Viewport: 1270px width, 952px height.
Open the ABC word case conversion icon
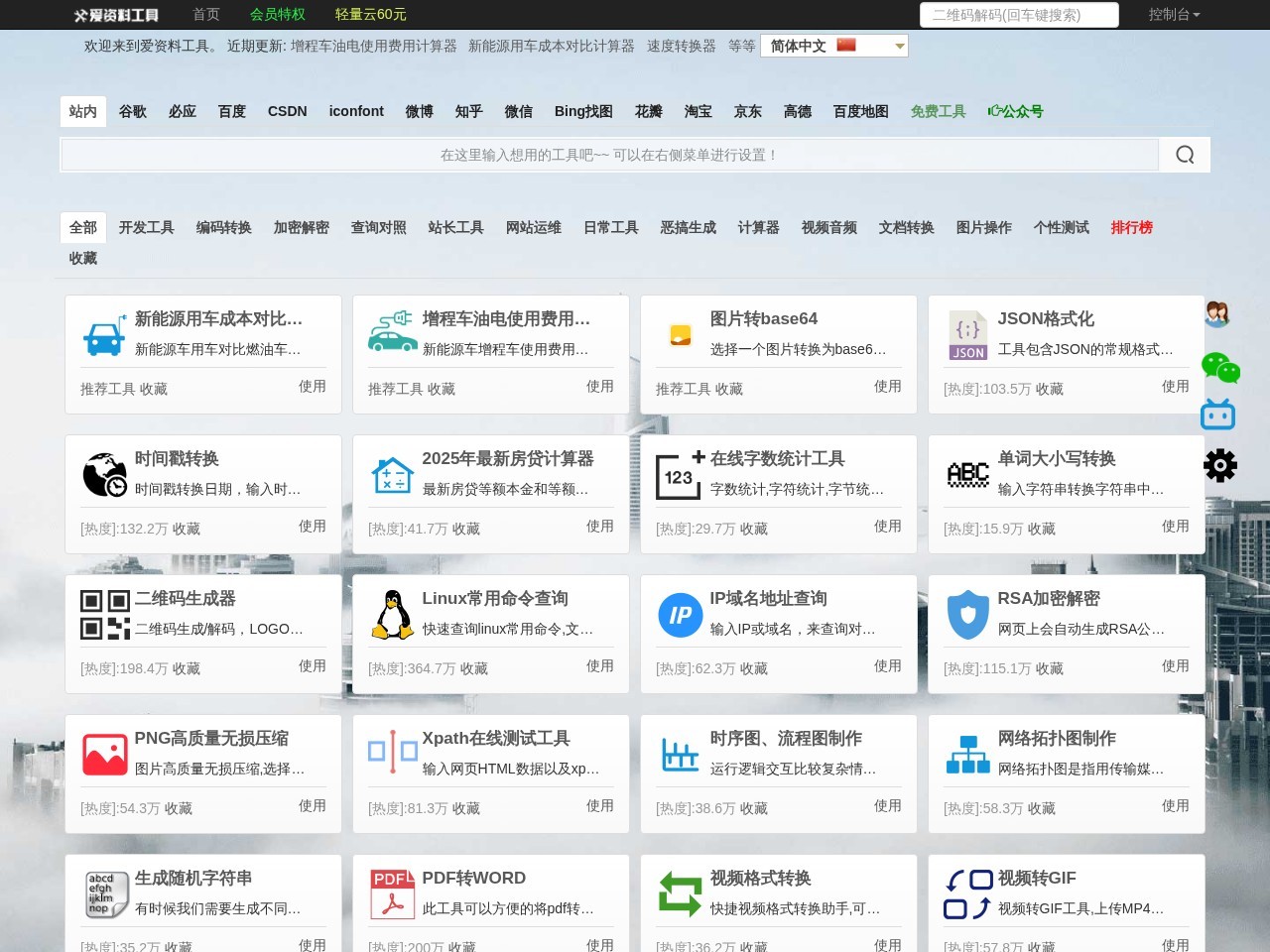[x=968, y=475]
